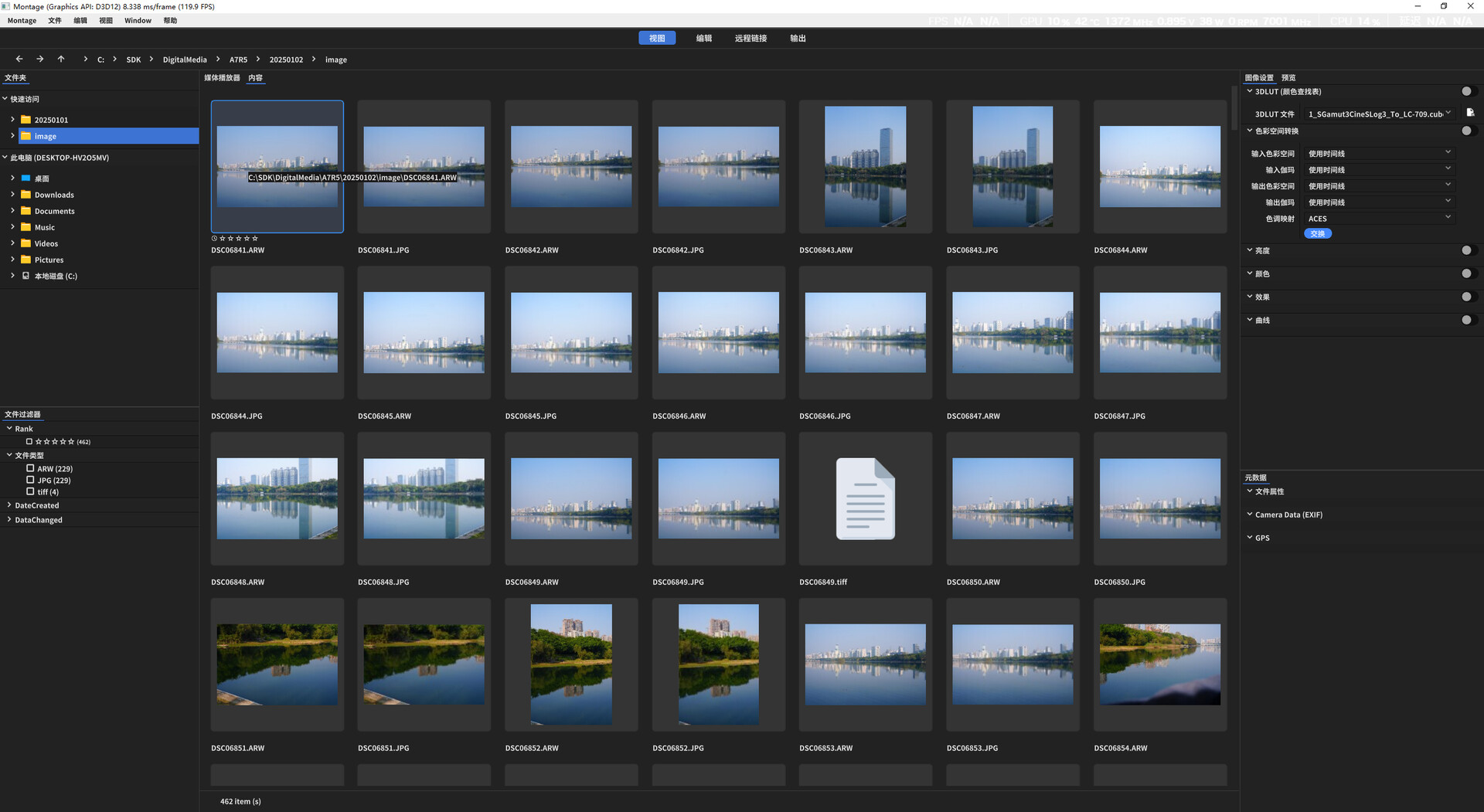Enable the 3DLUT (颜色查找表) toggle

click(1467, 91)
